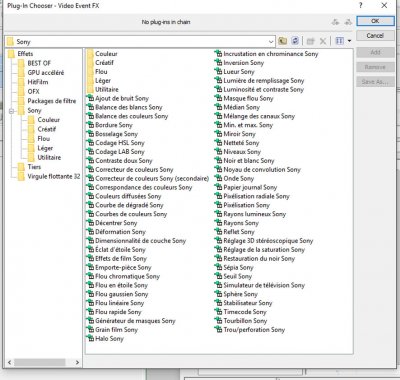The height and width of the screenshot is (380, 400).
Task: Select the HitFilm folder in tree
Action: (38, 82)
